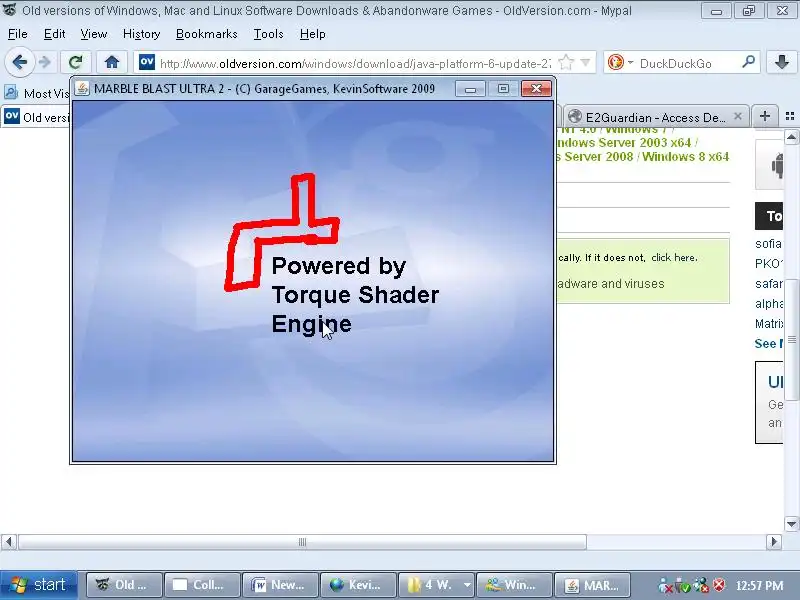Click the 'sofia' link in sidebar
Viewport: 800px width, 600px height.
point(768,244)
